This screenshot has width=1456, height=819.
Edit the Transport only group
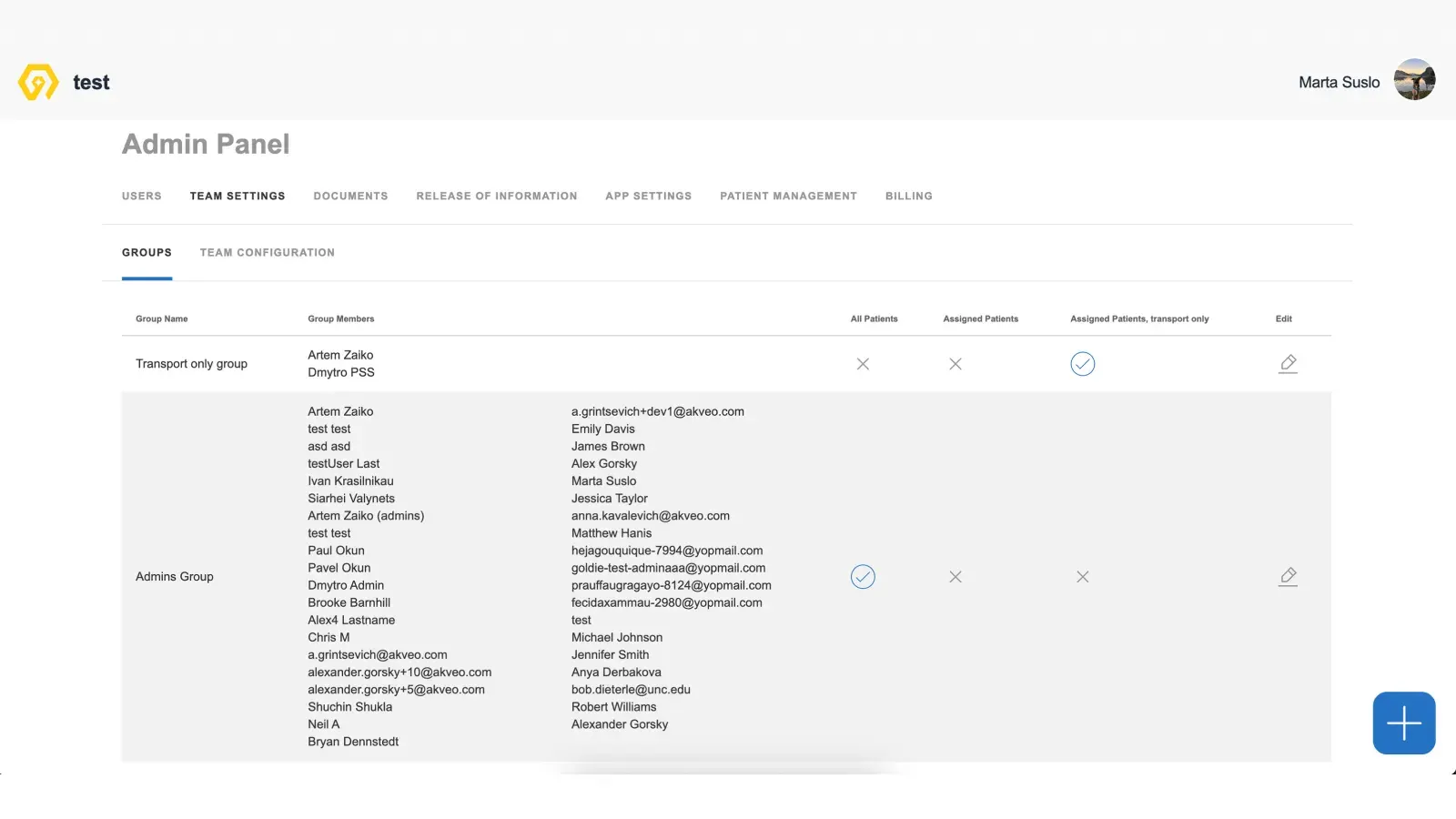(1288, 364)
